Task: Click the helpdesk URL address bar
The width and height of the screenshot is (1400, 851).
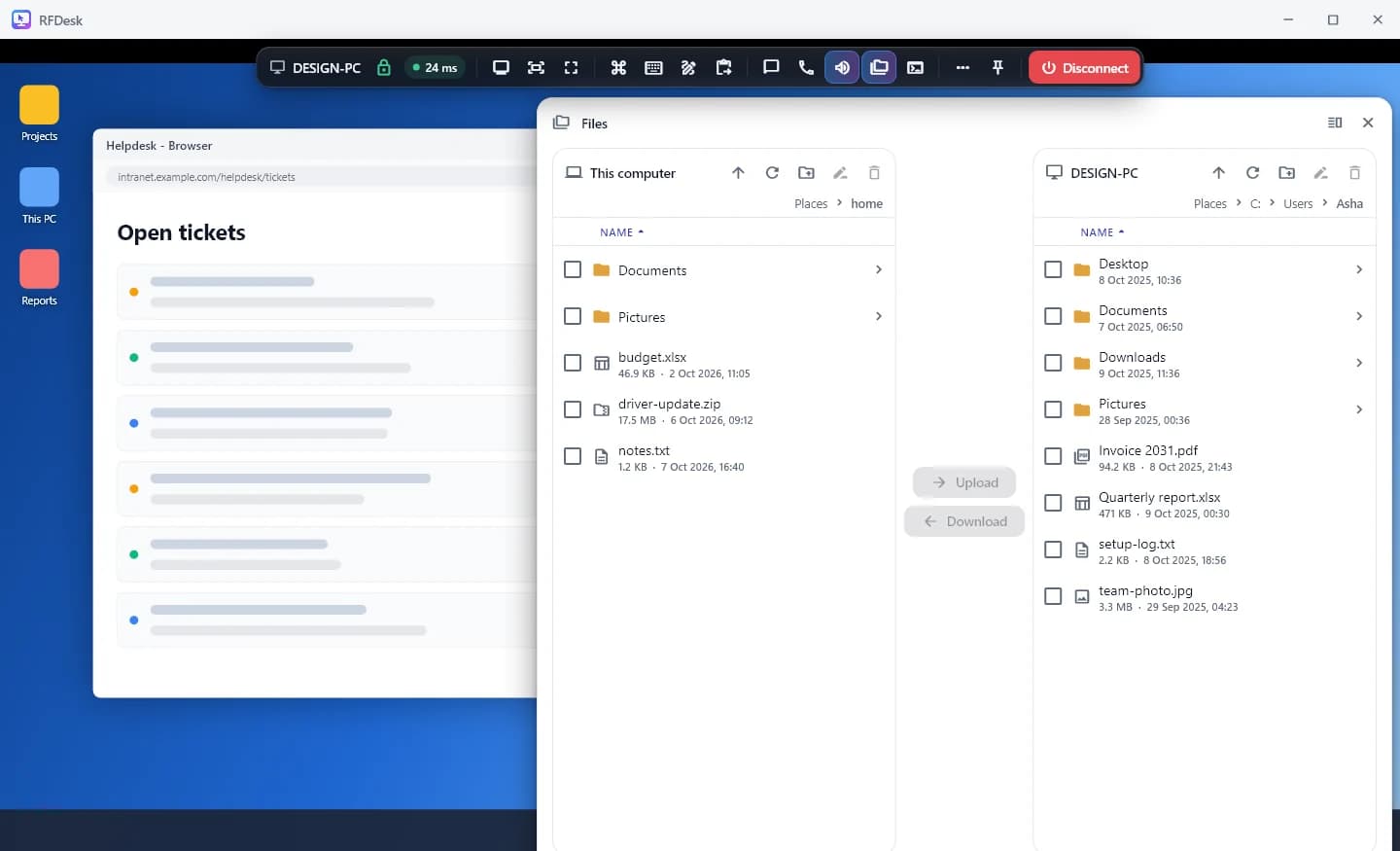Action: point(322,177)
